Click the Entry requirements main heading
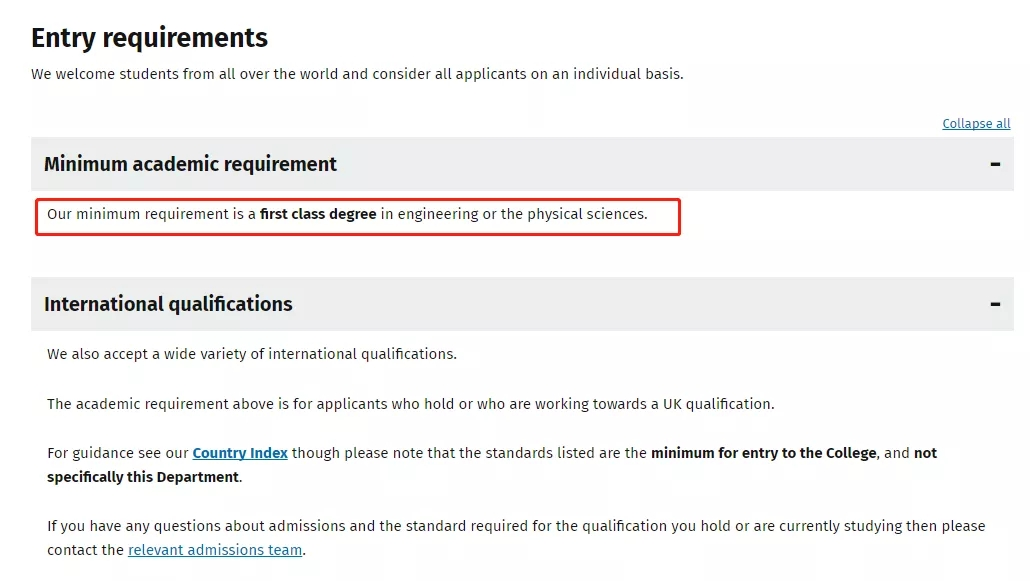 point(149,38)
